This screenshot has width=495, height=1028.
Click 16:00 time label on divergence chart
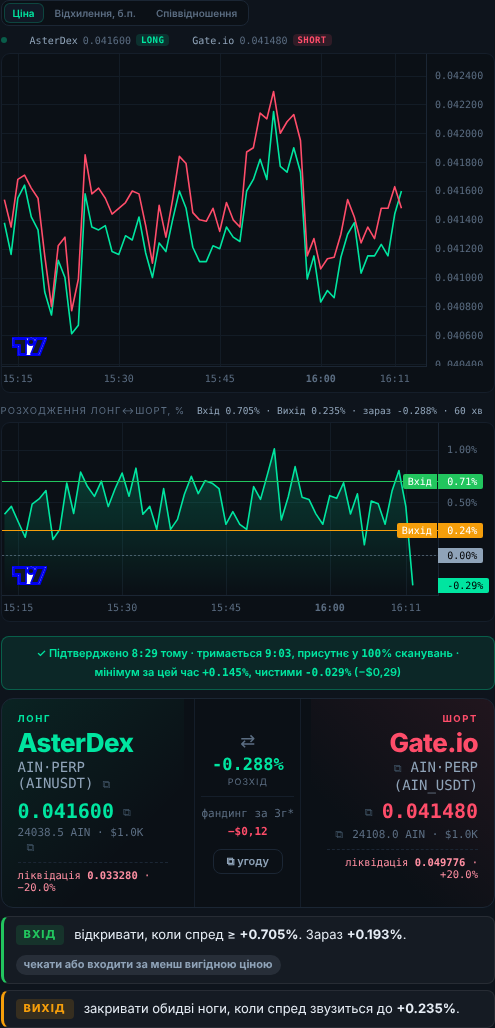pyautogui.click(x=330, y=608)
